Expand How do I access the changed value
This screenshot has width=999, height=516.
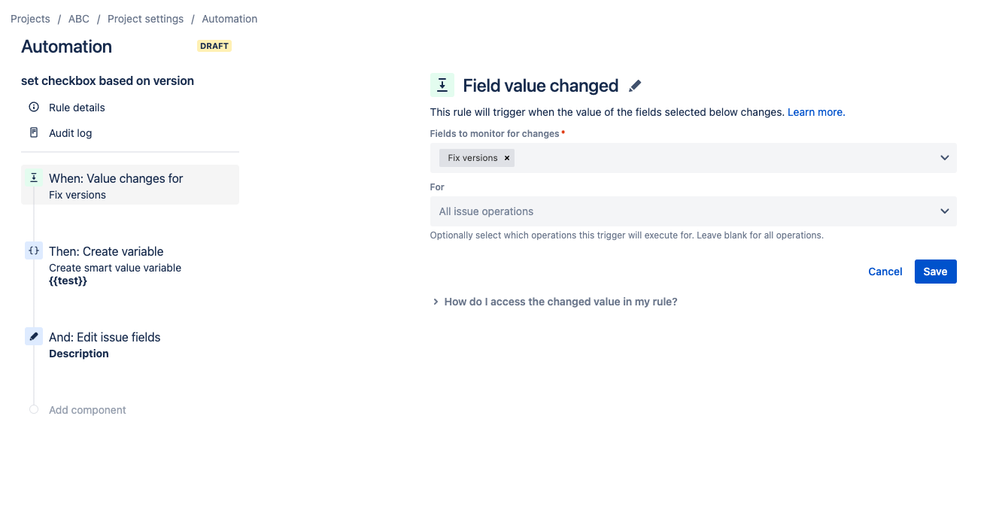(x=555, y=301)
